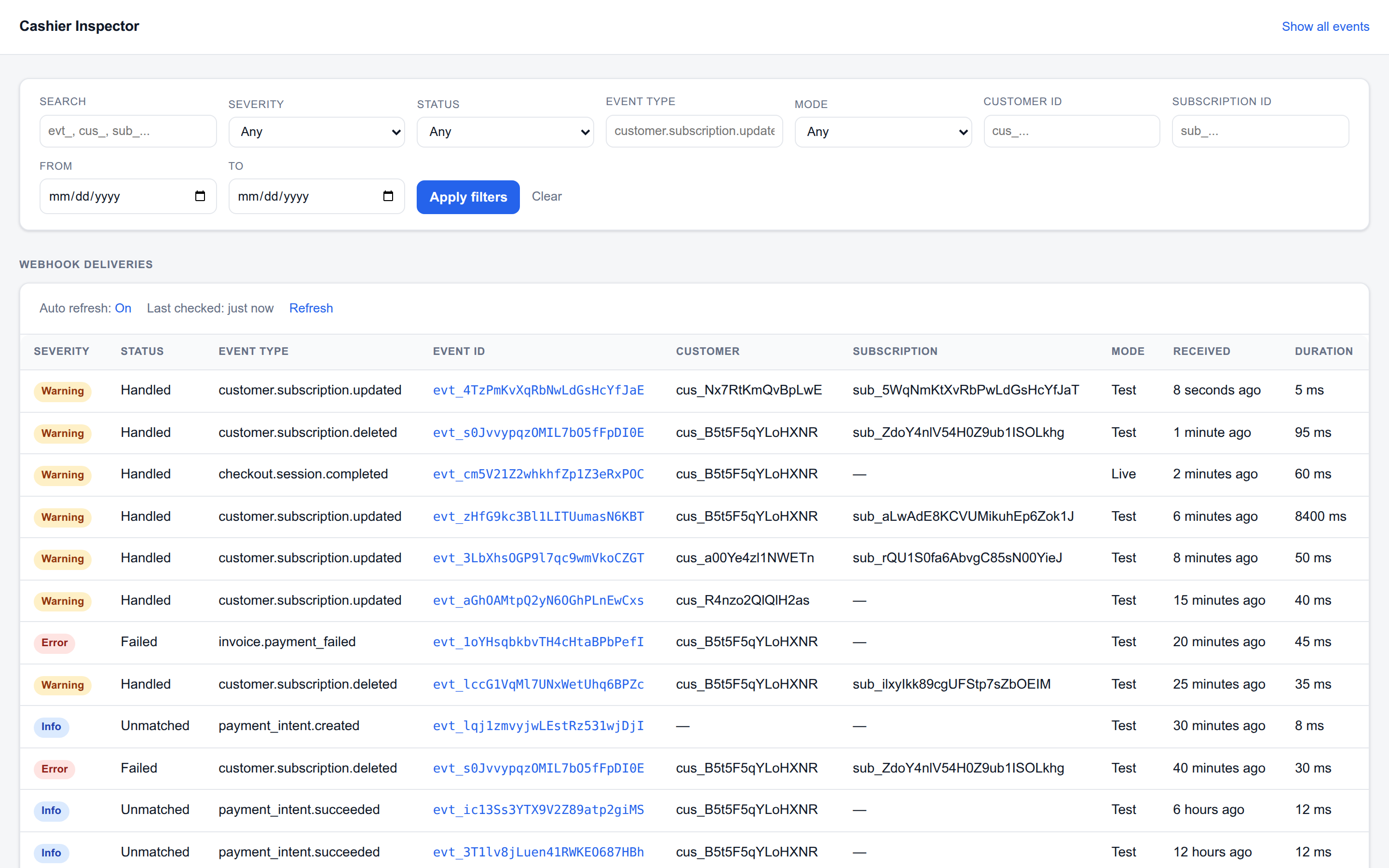Screen dimensions: 1389x868
Task: Refresh the webhook deliveries list
Action: tap(311, 308)
